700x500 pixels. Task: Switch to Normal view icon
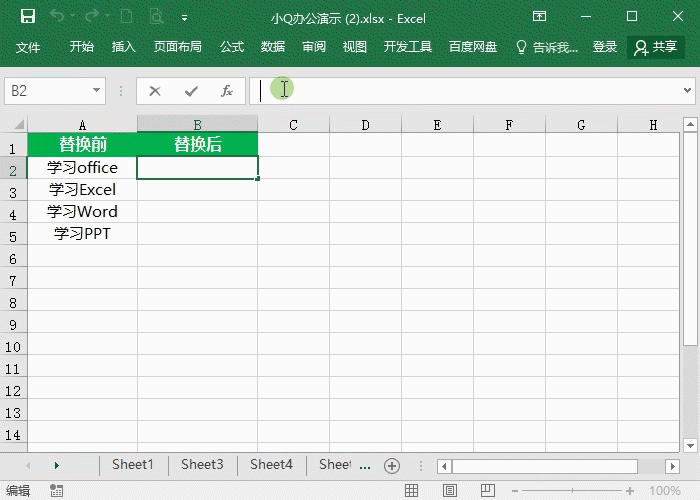tap(411, 491)
